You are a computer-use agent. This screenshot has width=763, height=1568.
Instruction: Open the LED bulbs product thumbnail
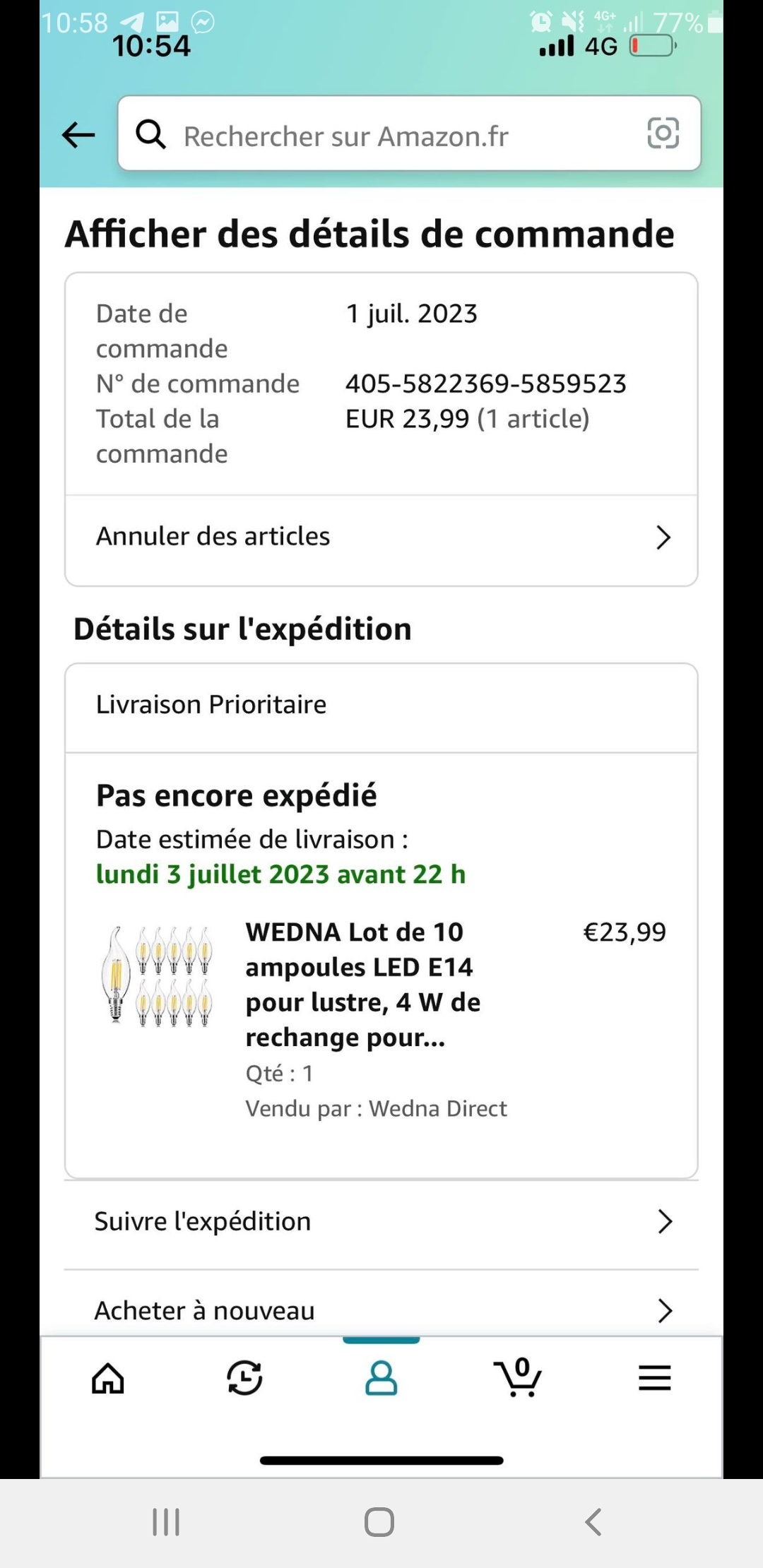pyautogui.click(x=157, y=977)
